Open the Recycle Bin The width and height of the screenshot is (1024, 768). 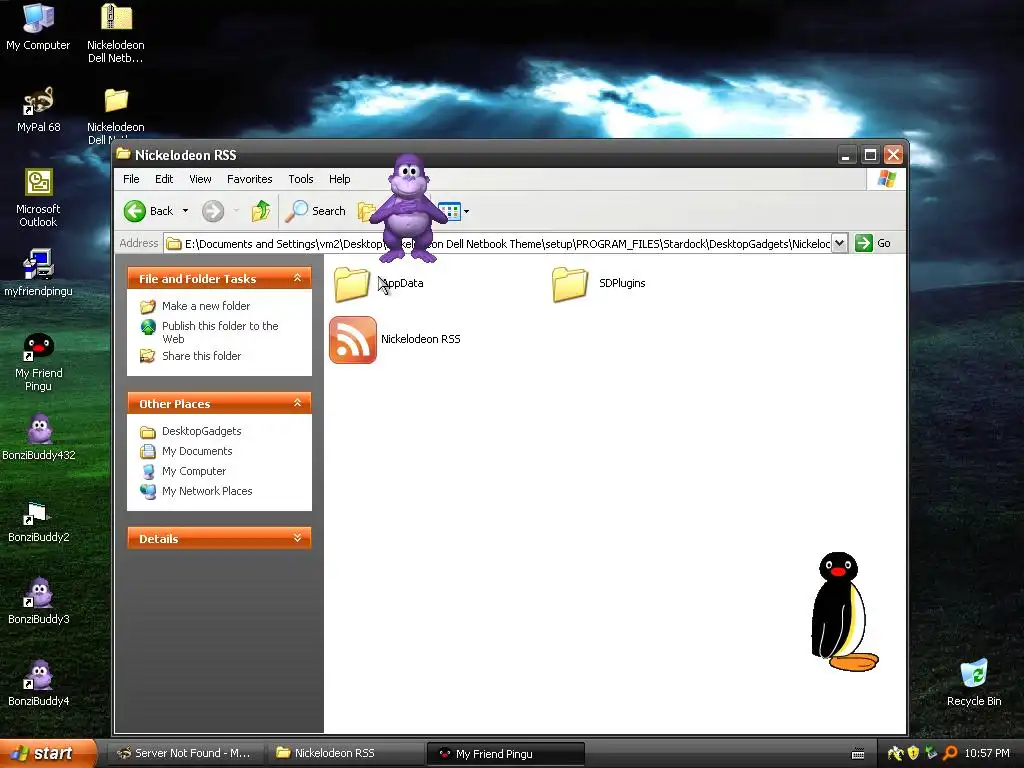(x=974, y=682)
